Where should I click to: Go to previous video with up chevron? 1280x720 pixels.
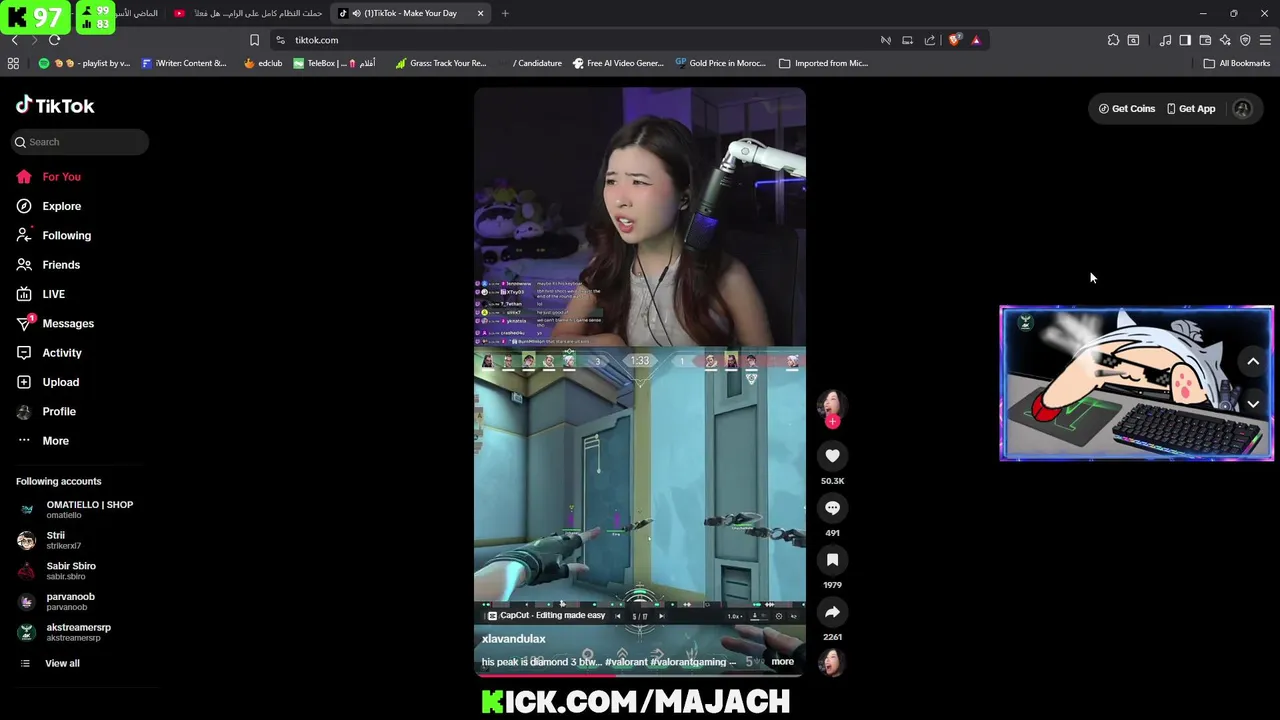coord(1253,362)
